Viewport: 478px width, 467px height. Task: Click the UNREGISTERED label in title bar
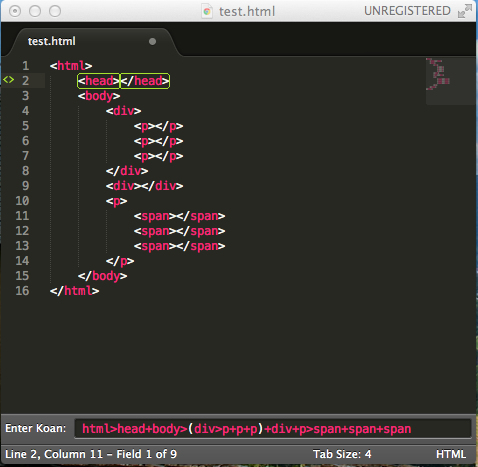point(407,11)
